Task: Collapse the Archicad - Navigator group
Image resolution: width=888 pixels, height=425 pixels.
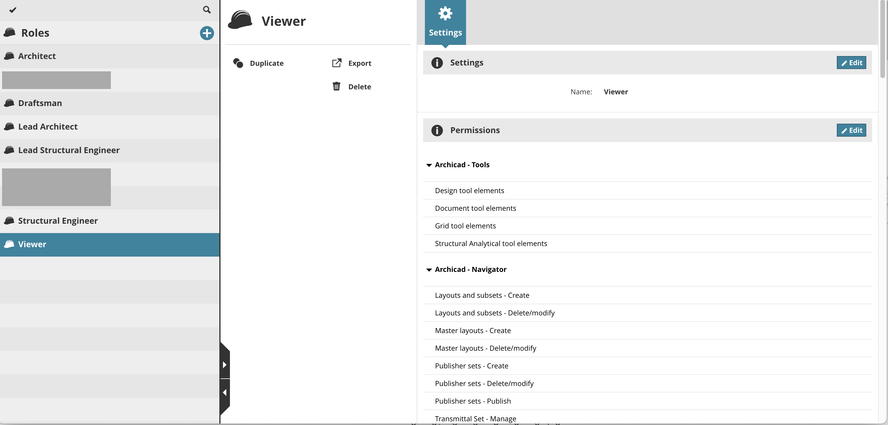Action: (x=429, y=270)
